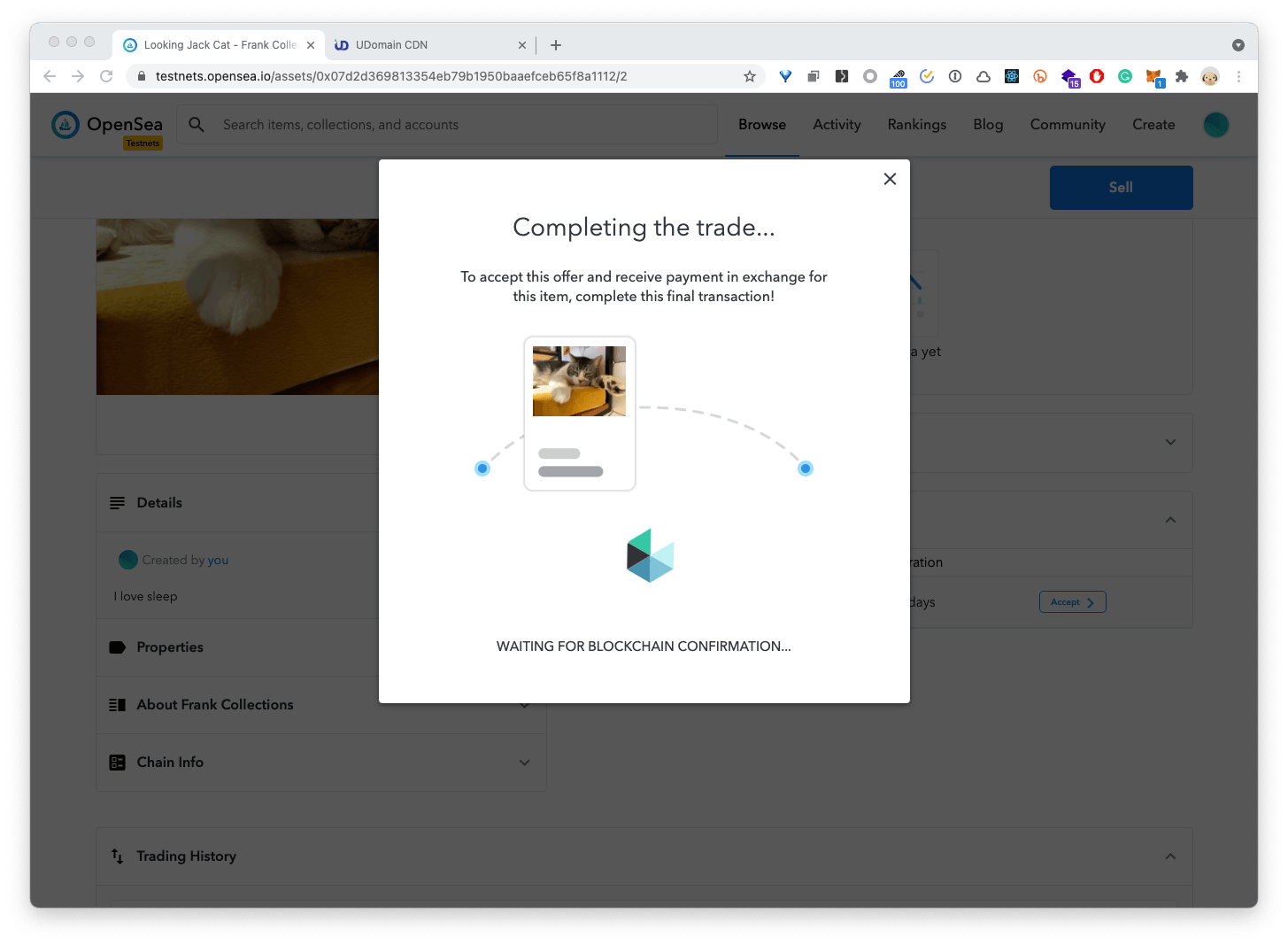Open the Rankings menu item

point(916,125)
